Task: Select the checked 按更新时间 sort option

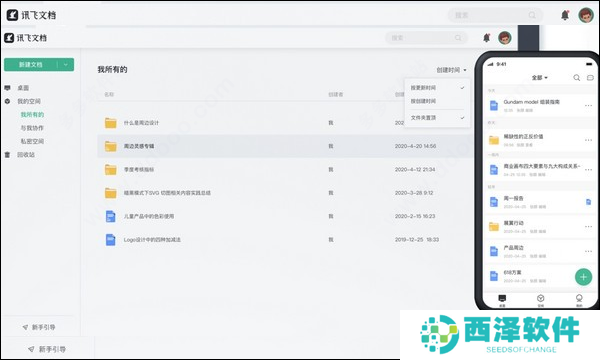Action: (x=437, y=88)
